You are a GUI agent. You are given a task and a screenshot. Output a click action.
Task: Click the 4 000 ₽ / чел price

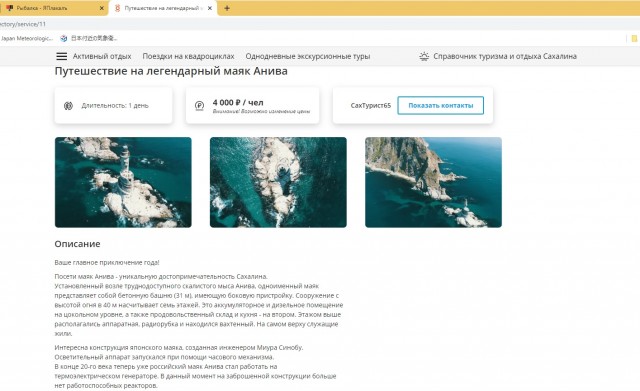[238, 102]
